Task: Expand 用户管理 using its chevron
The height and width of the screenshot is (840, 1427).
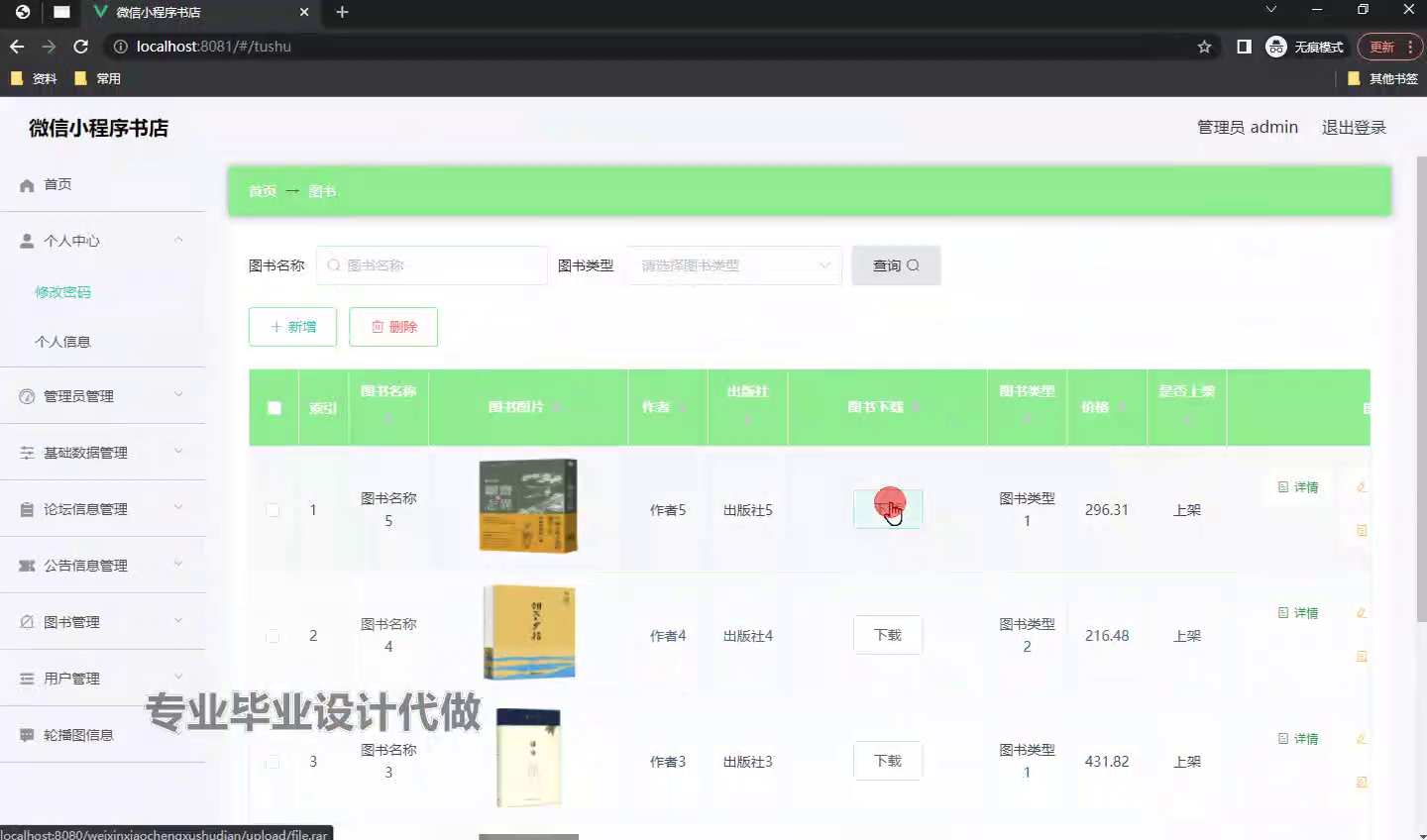Action: (x=178, y=677)
